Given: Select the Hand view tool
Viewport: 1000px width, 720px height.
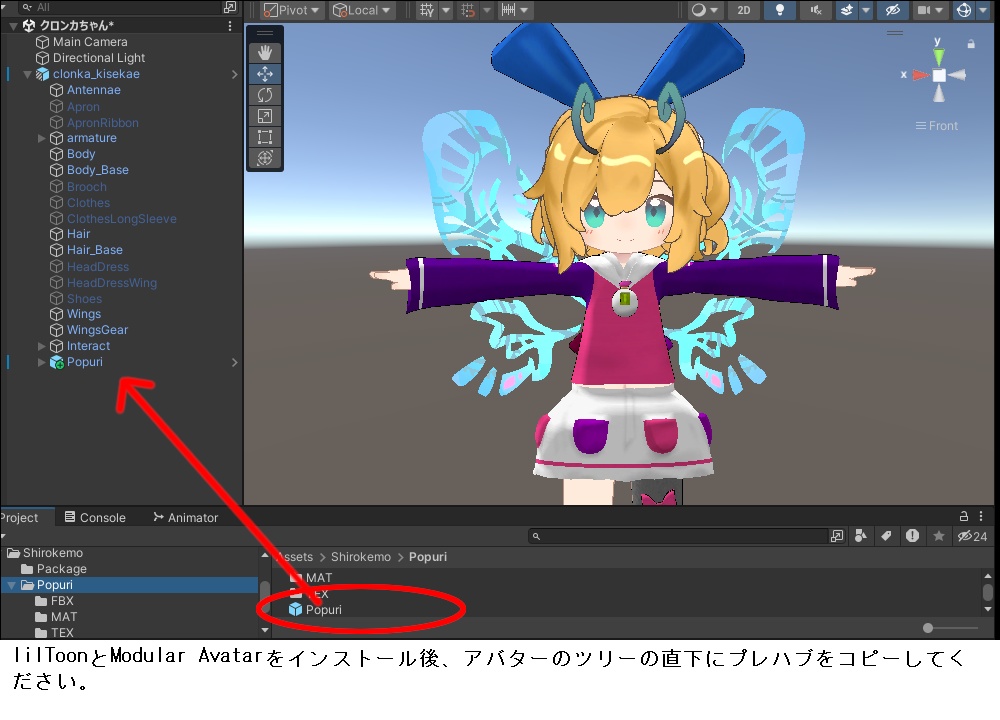Looking at the screenshot, I should 265,53.
